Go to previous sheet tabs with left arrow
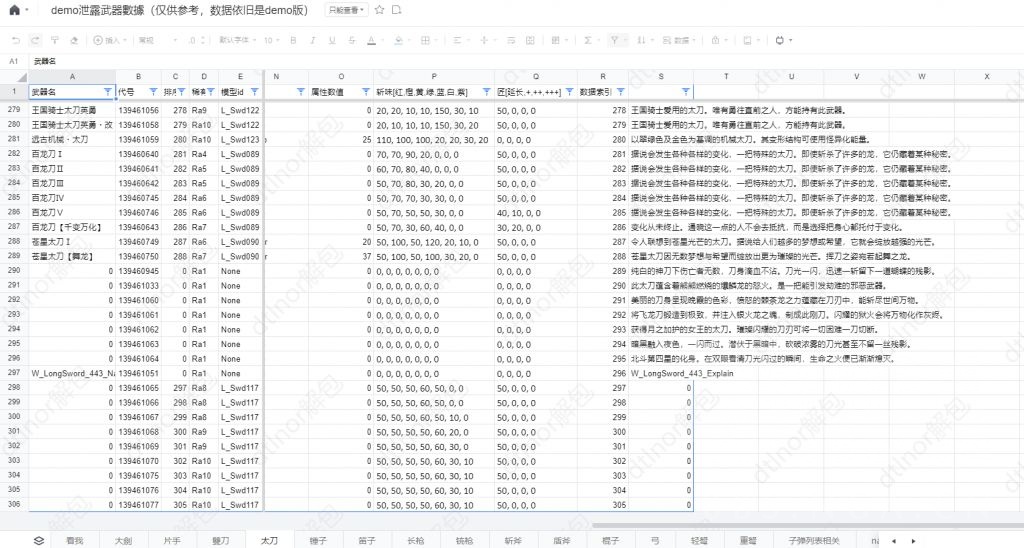 tap(894, 541)
